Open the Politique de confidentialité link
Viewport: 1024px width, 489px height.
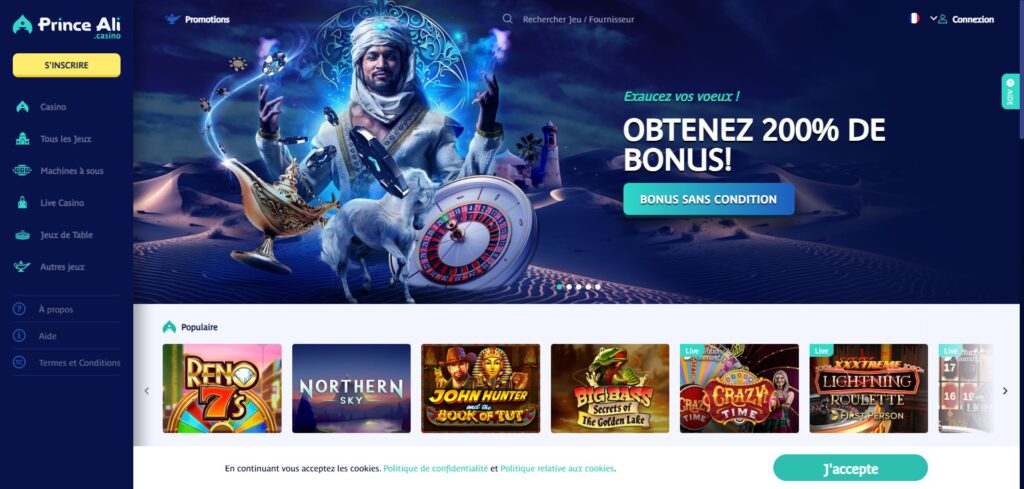point(436,468)
